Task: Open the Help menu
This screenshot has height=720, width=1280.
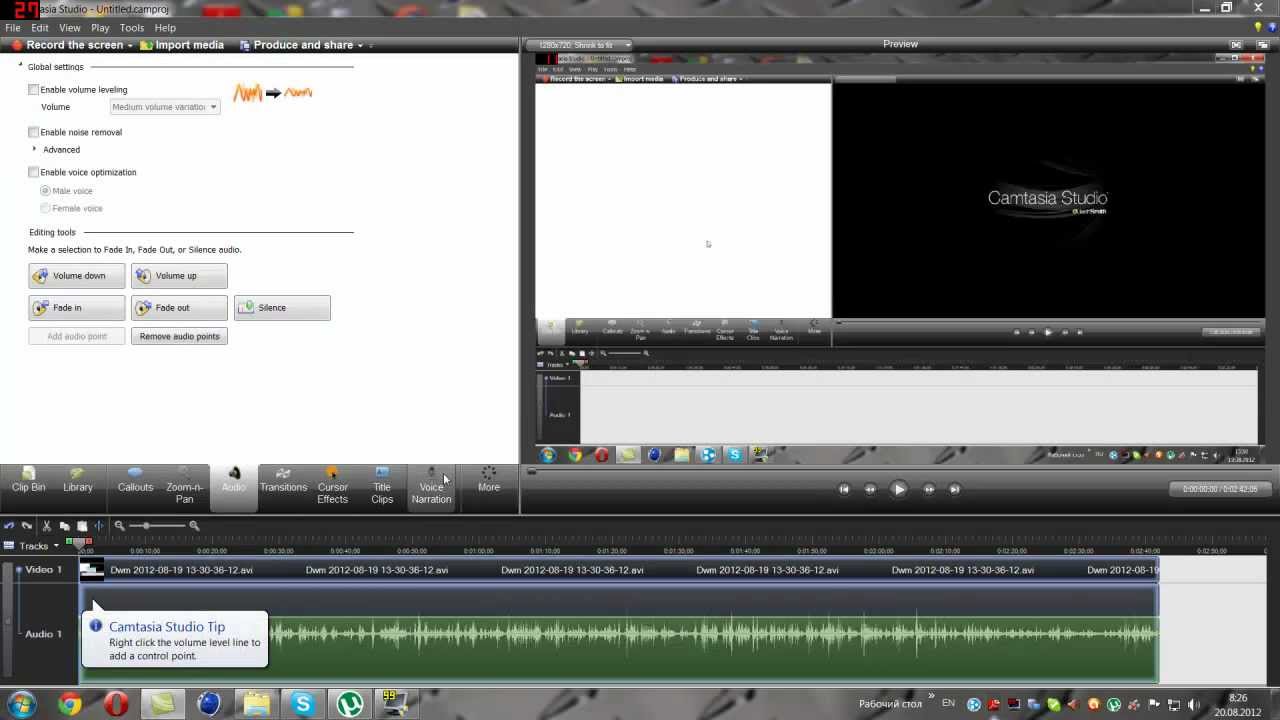Action: tap(165, 28)
